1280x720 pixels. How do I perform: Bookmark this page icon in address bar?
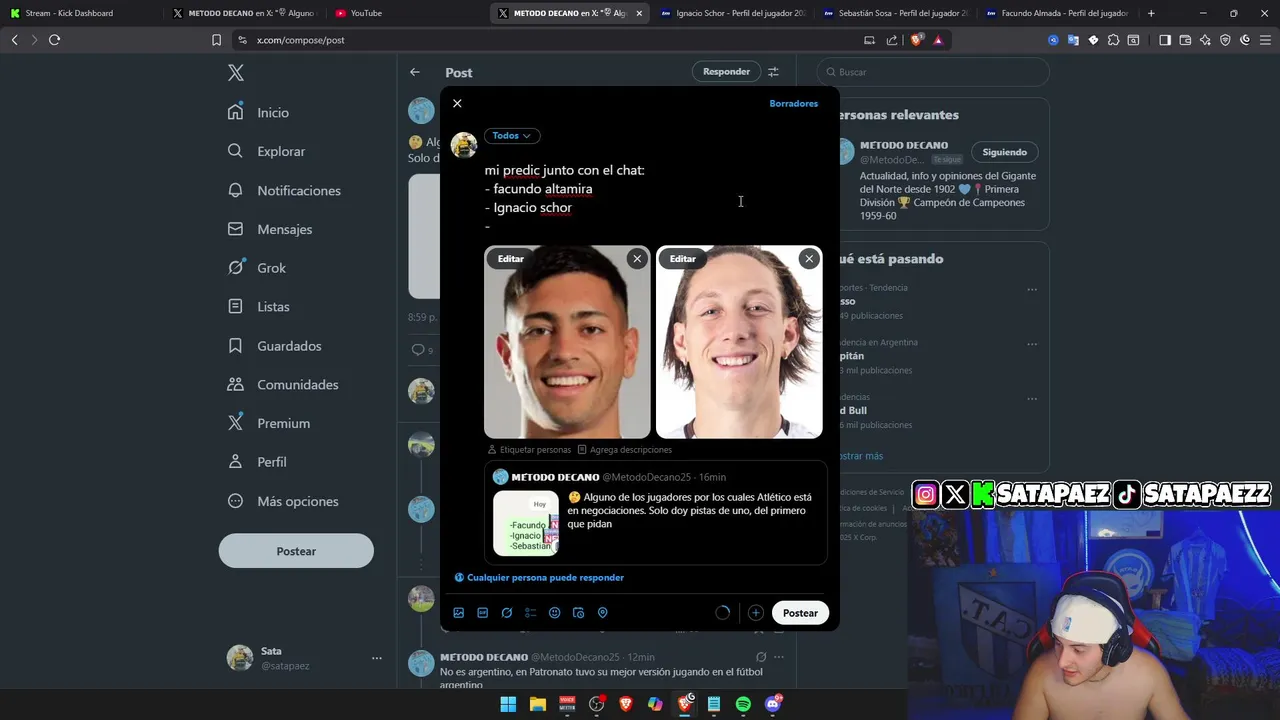[216, 40]
